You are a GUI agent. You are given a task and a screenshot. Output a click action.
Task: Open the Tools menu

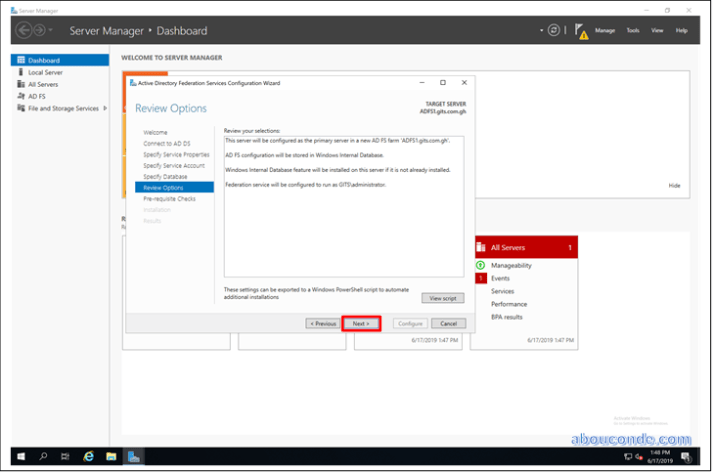pyautogui.click(x=633, y=30)
